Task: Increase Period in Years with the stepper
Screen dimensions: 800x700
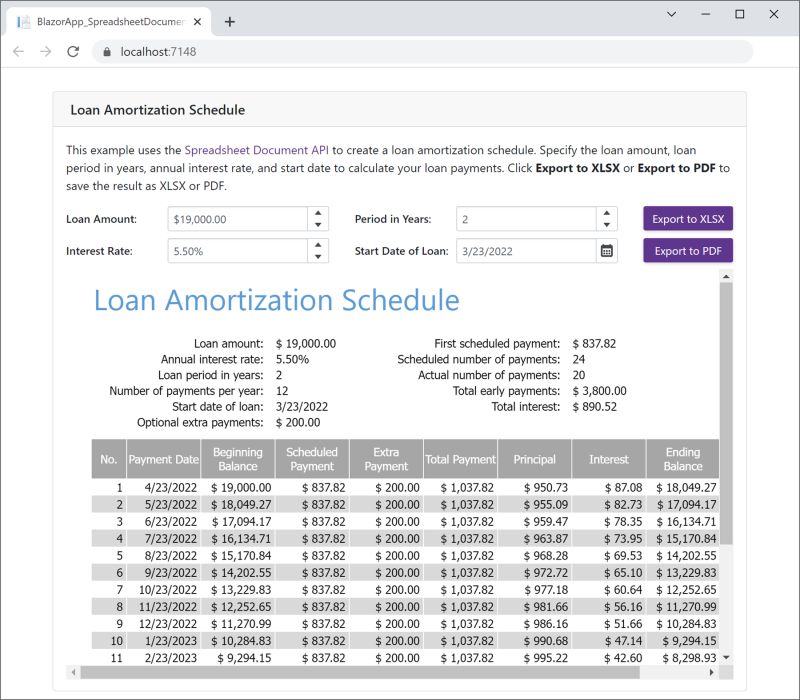Action: 606,213
